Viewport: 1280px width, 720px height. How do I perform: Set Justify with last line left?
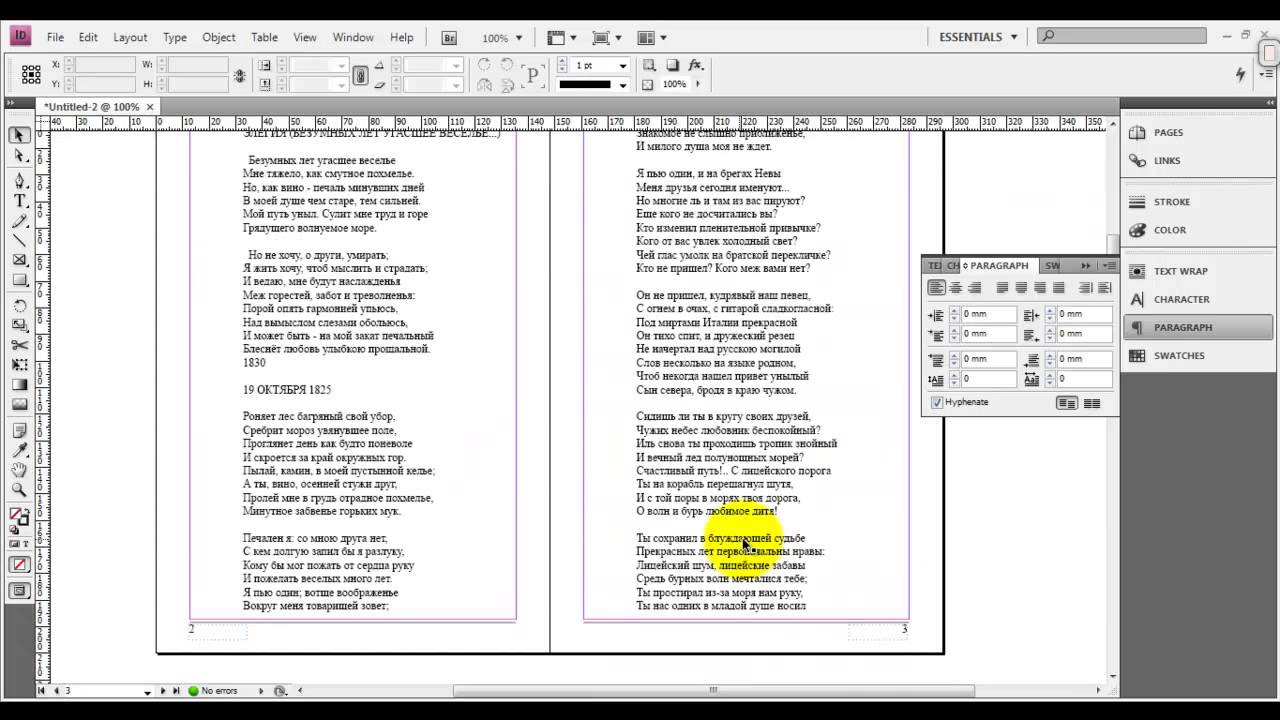[x=1002, y=287]
